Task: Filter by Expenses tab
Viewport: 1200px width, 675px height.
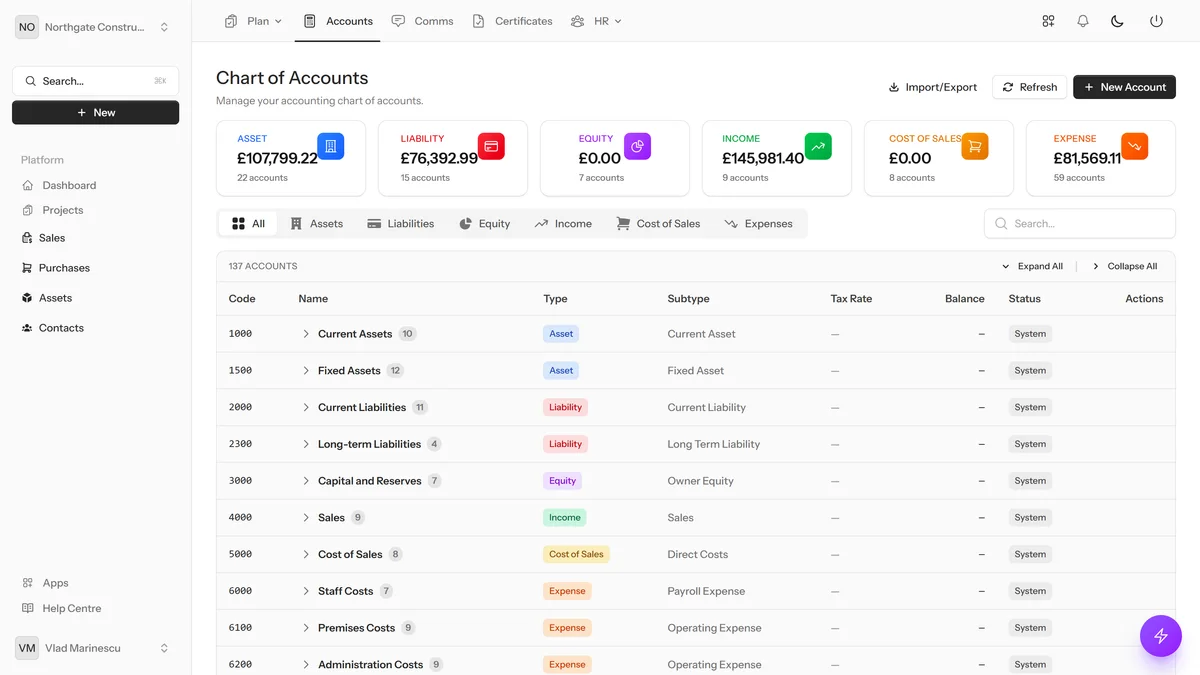Action: coord(758,224)
